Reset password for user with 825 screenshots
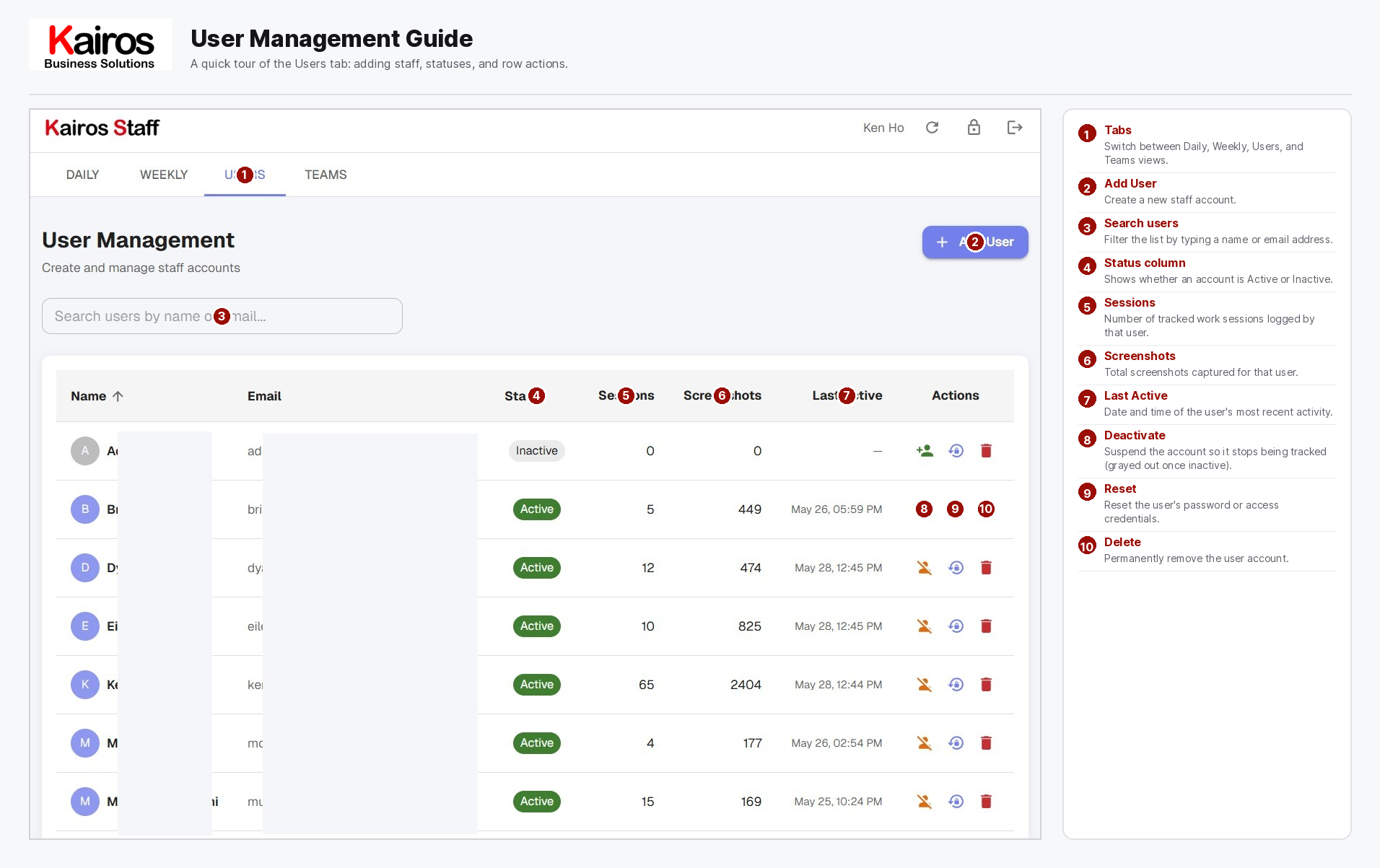 (x=956, y=626)
